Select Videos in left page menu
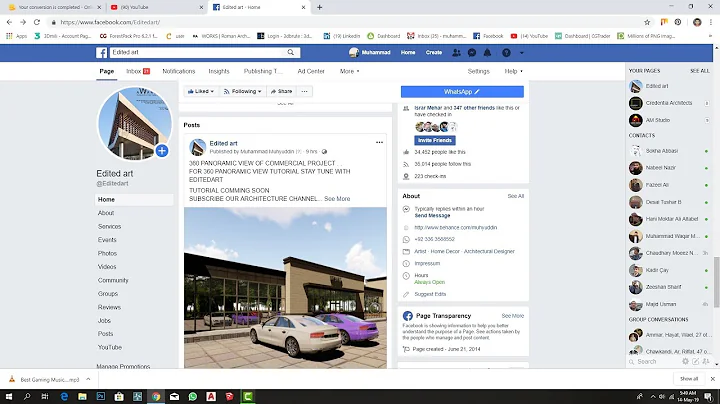720x404 pixels. [107, 267]
